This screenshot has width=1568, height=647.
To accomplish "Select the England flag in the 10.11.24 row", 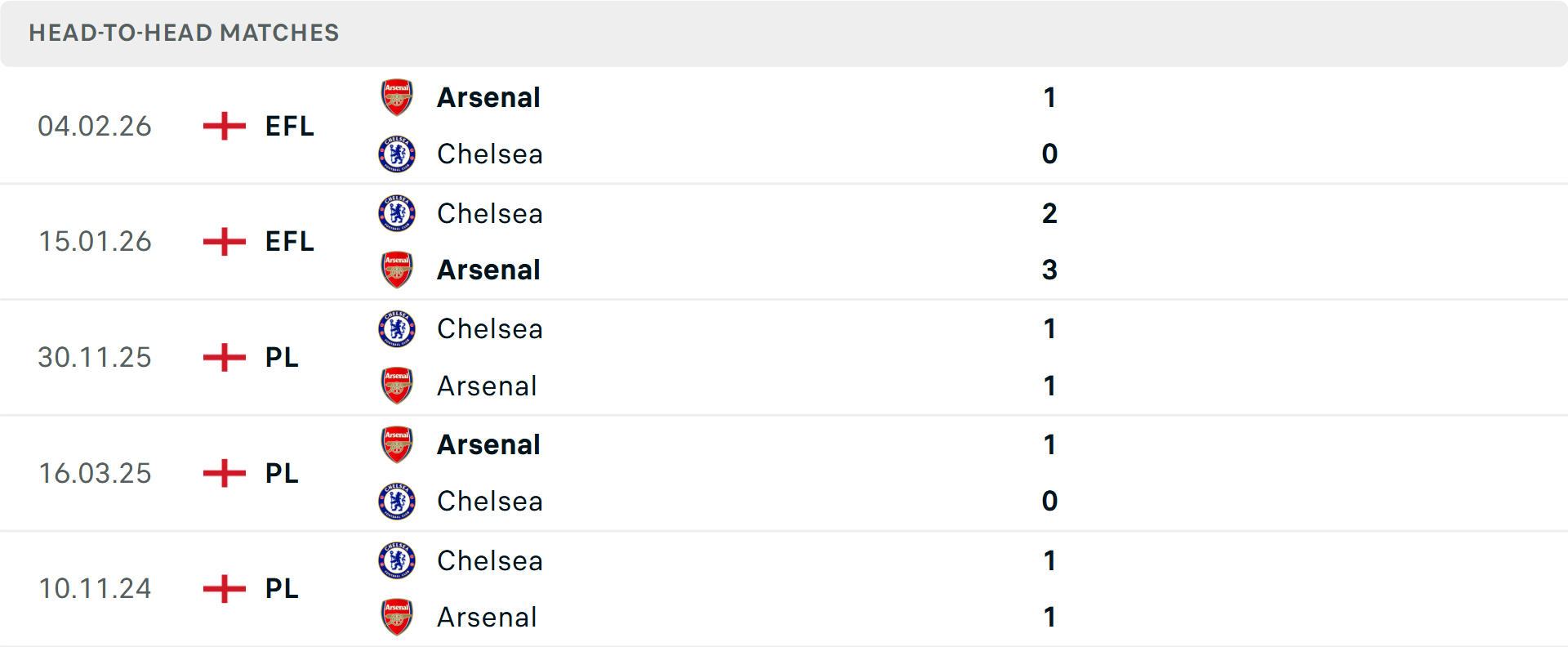I will [x=222, y=589].
